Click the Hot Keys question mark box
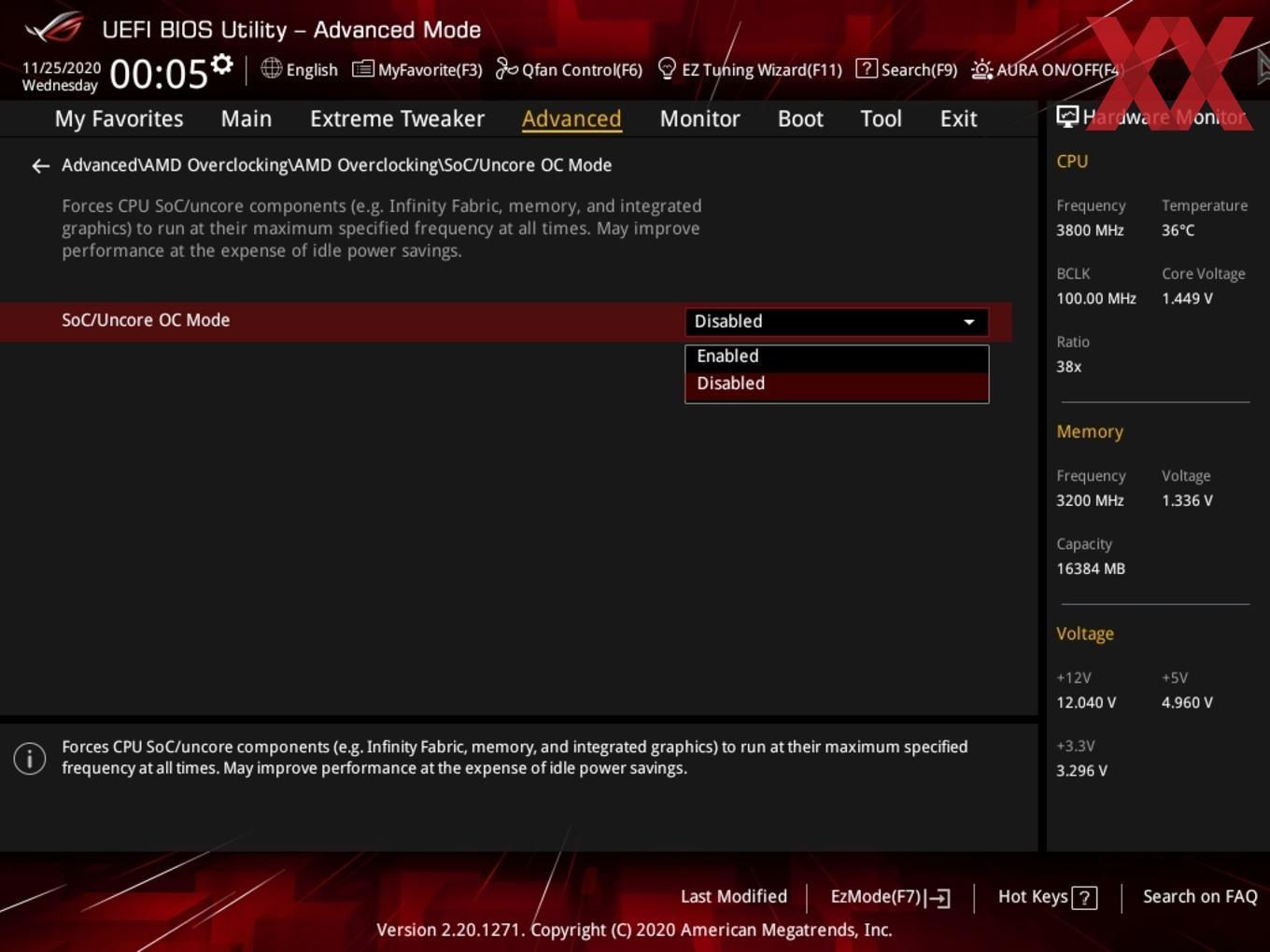Image resolution: width=1270 pixels, height=952 pixels. tap(1084, 898)
